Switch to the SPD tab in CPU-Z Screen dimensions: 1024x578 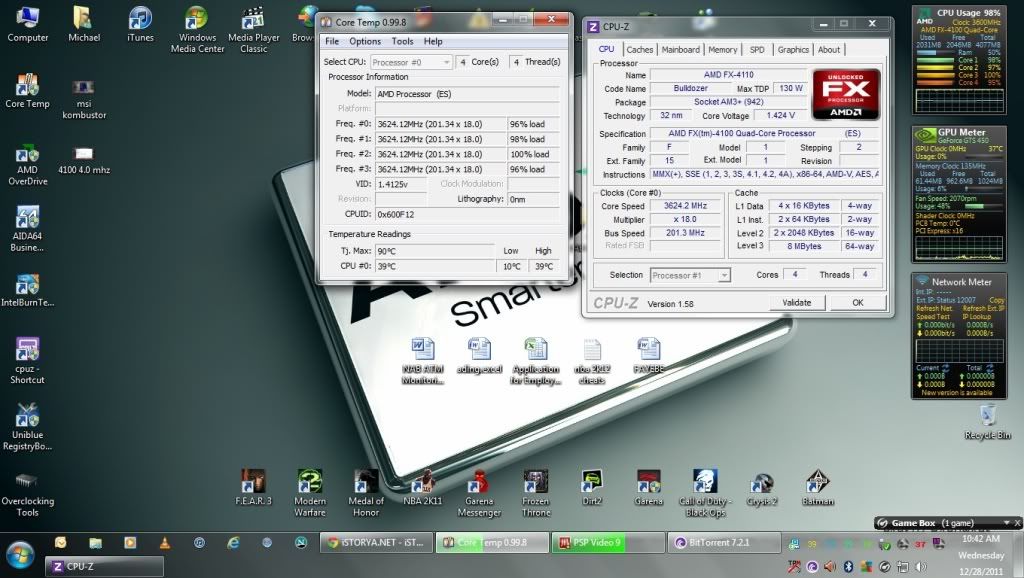pyautogui.click(x=757, y=50)
